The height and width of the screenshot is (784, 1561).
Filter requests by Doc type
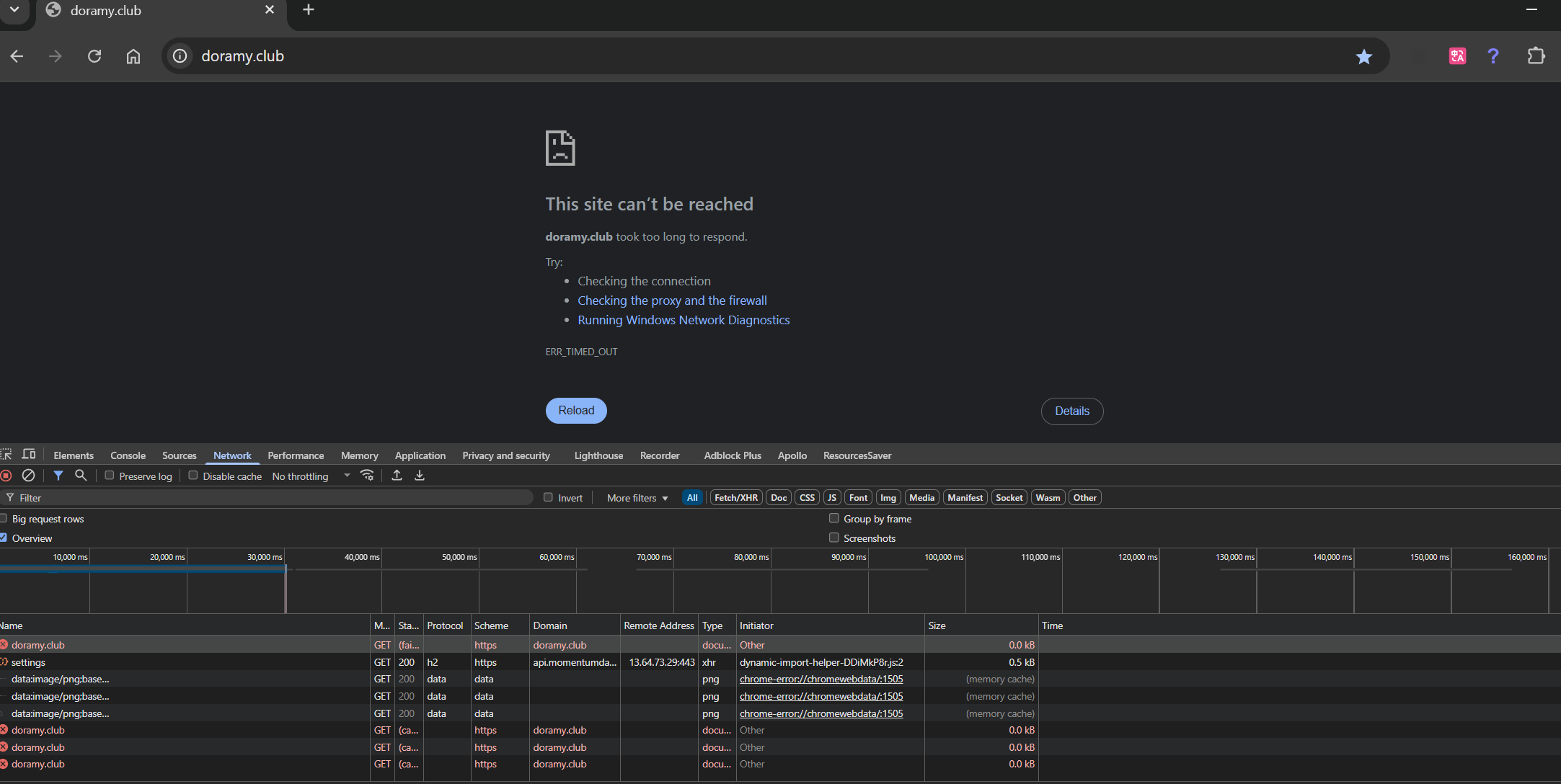779,498
